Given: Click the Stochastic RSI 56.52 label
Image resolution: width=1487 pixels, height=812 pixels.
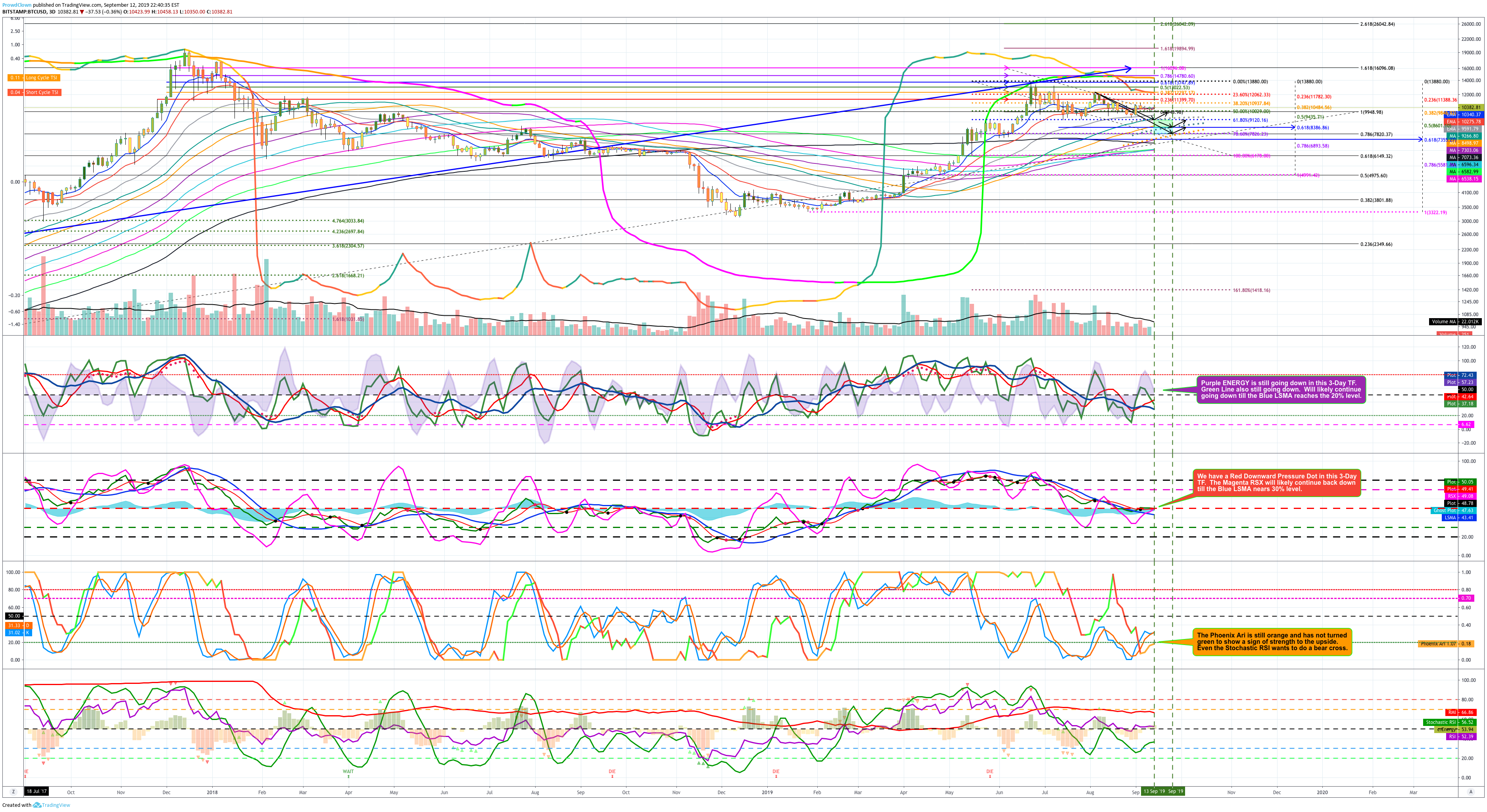Looking at the screenshot, I should [x=1450, y=722].
